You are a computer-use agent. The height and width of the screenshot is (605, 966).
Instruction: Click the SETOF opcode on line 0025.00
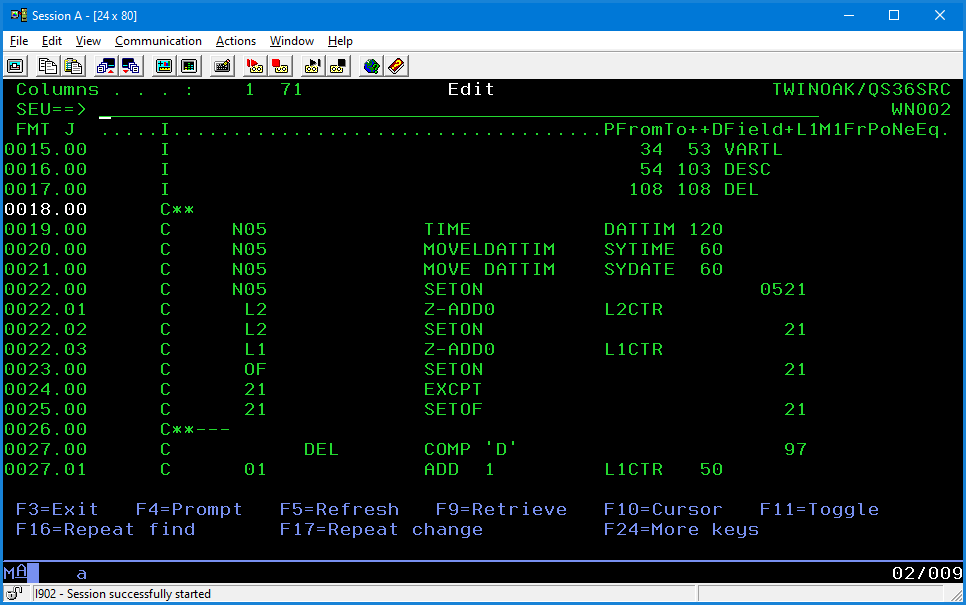[x=453, y=410]
